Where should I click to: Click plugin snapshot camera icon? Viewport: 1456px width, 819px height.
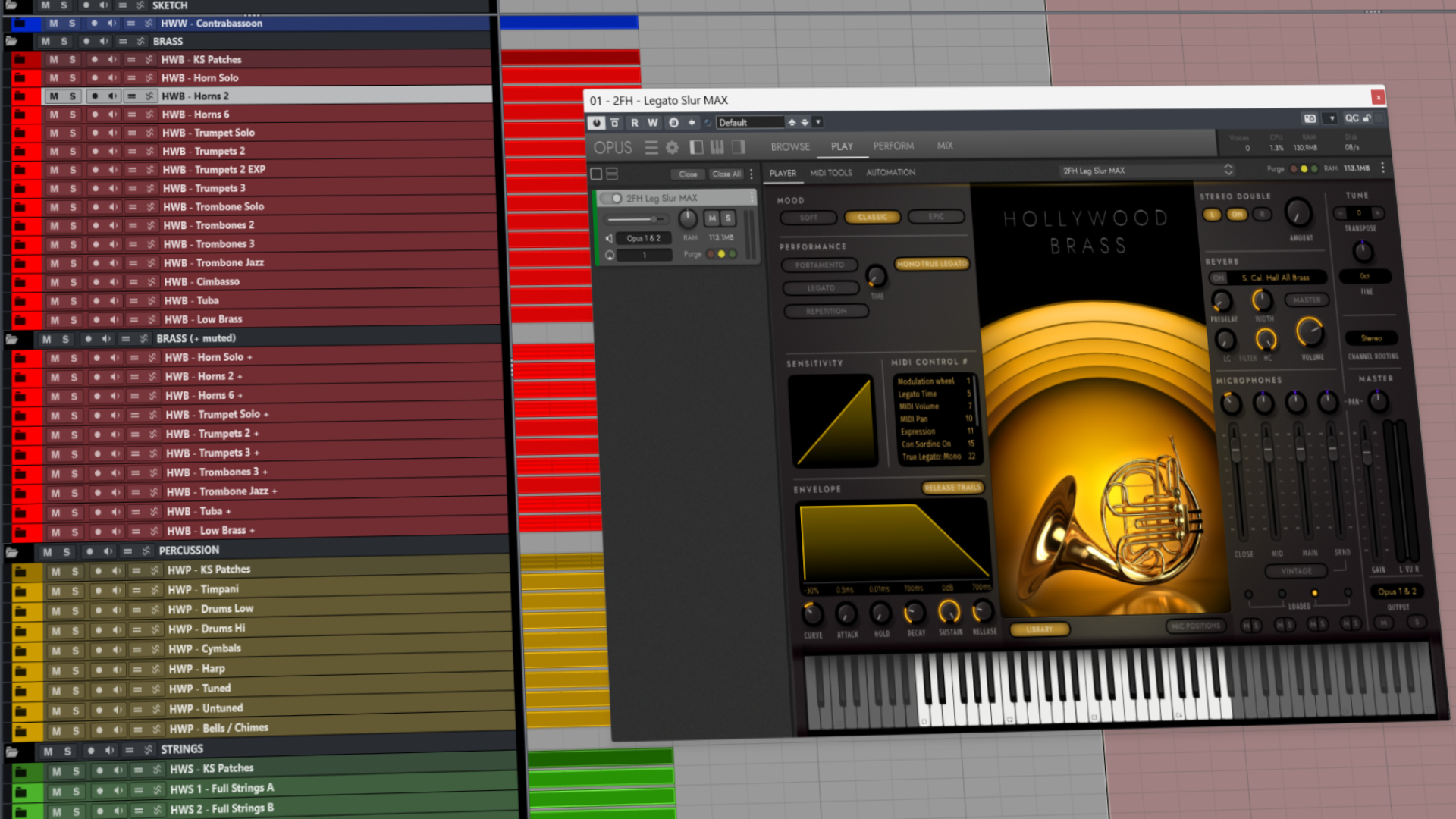1310,118
